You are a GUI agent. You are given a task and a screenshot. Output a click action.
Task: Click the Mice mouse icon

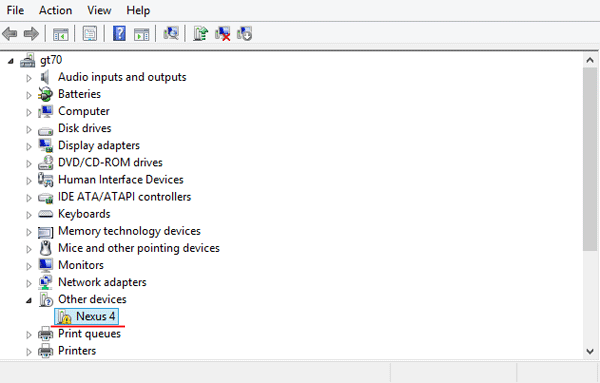[x=46, y=248]
